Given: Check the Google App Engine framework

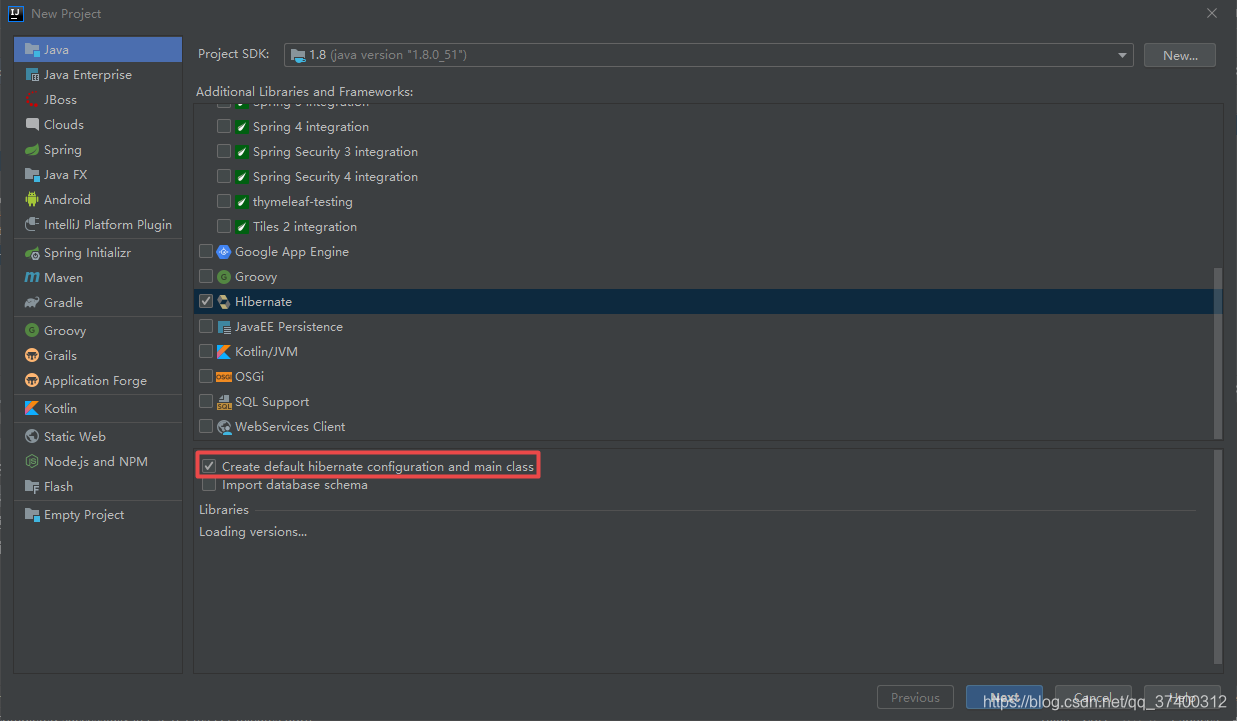Looking at the screenshot, I should pyautogui.click(x=206, y=251).
